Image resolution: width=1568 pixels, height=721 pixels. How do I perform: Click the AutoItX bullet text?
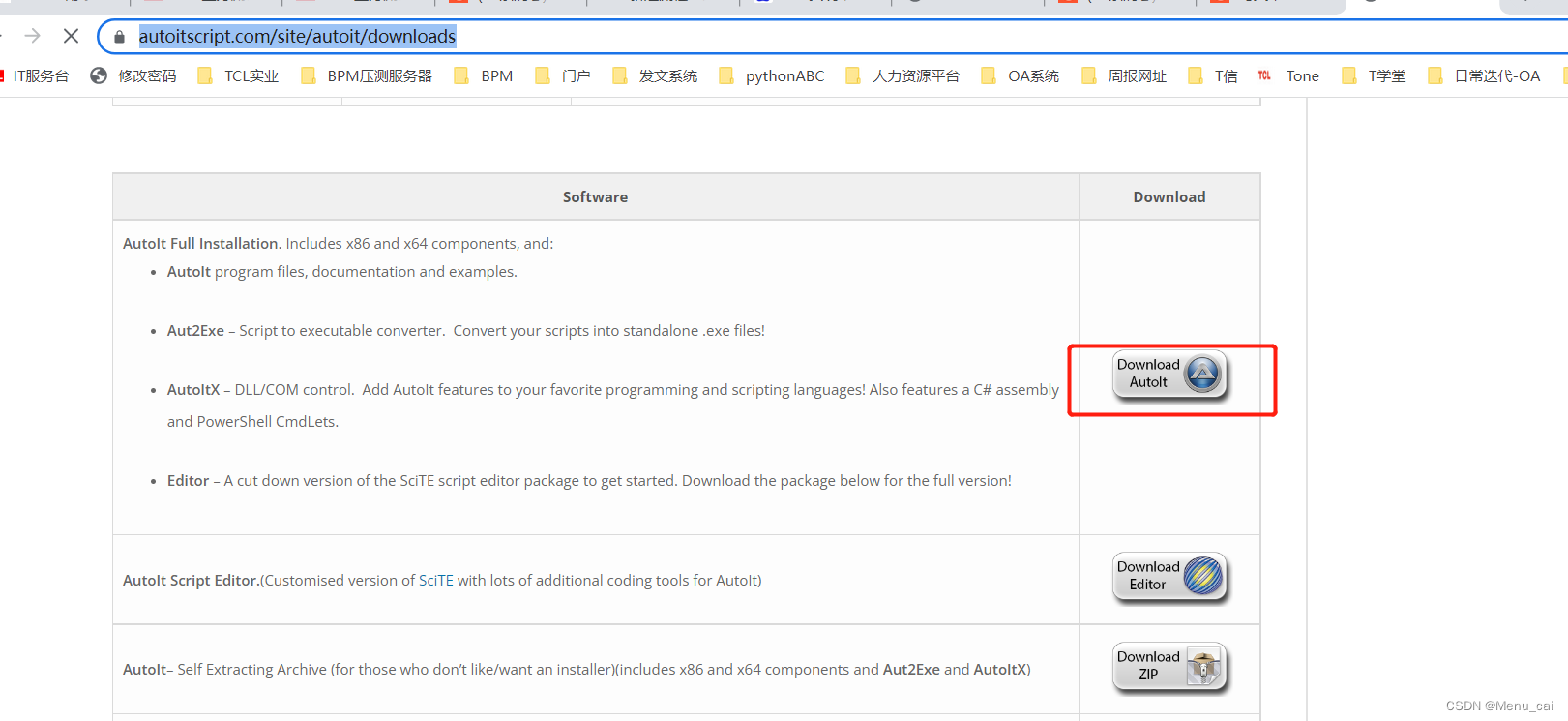(x=613, y=406)
